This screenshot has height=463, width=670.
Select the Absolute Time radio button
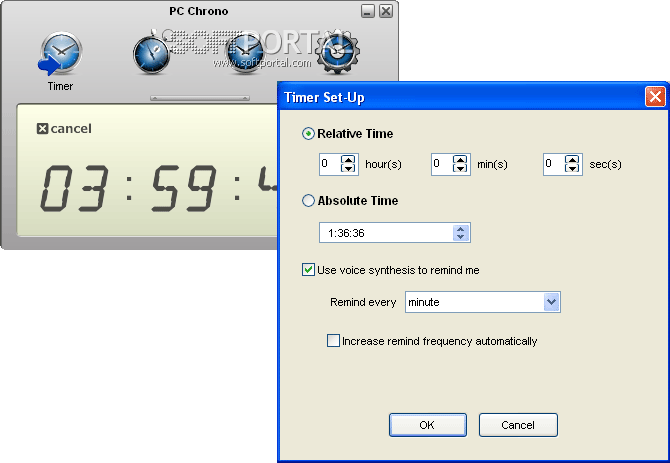[308, 201]
